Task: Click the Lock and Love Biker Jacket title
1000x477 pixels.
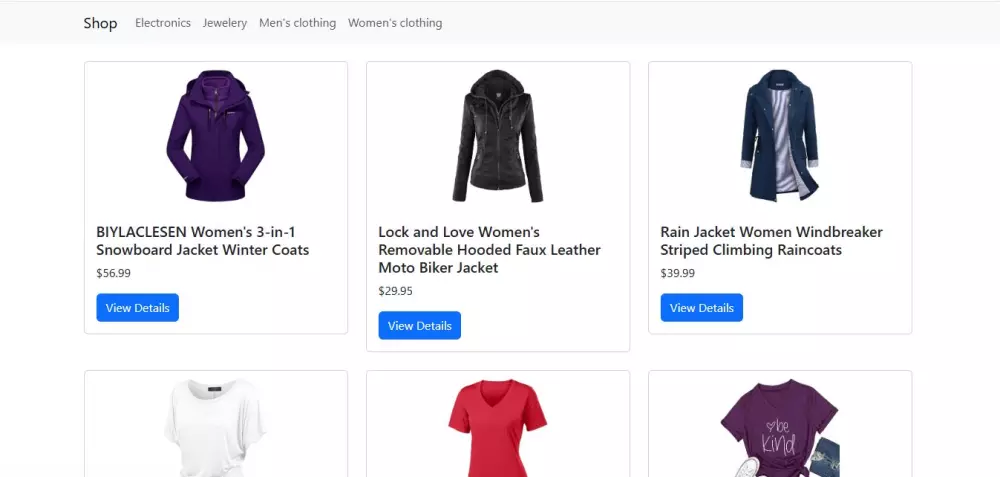Action: (489, 250)
